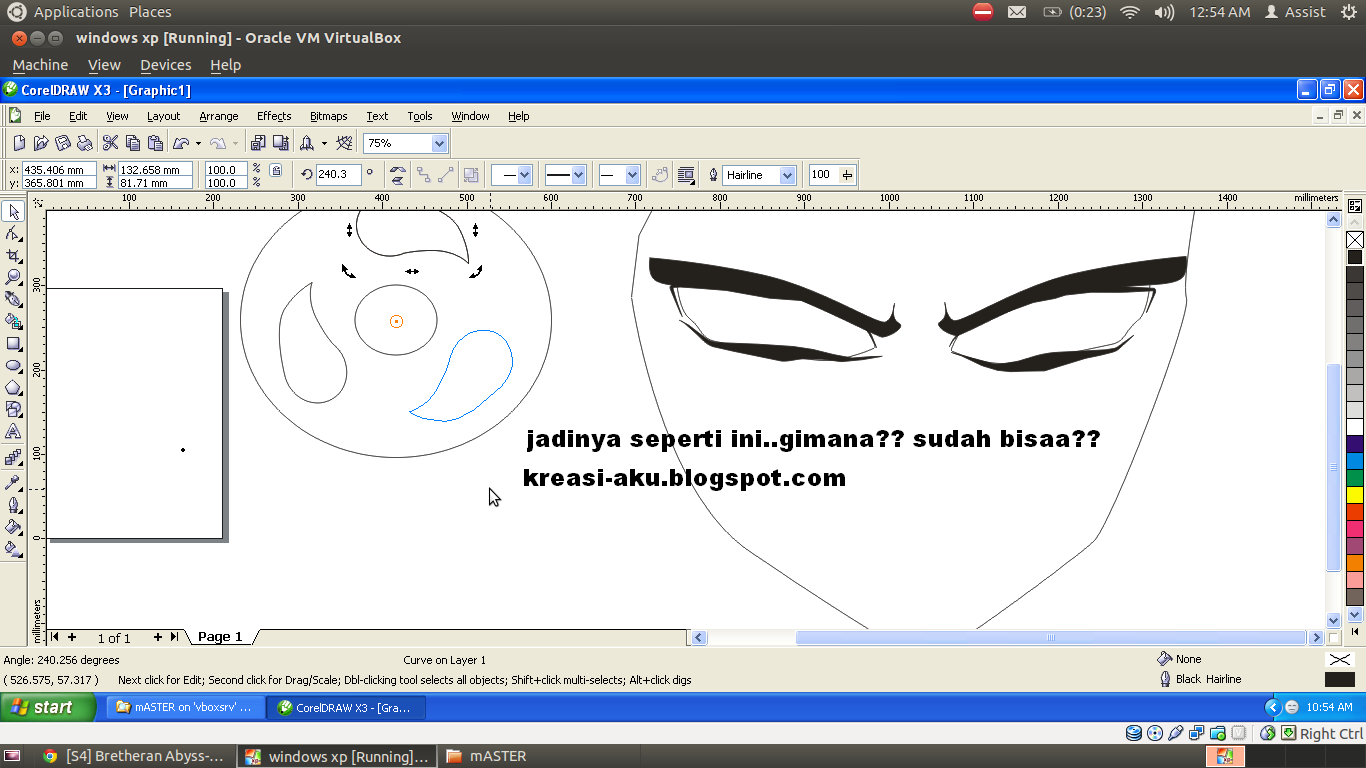Open the Hairline outline width dropdown

[787, 175]
